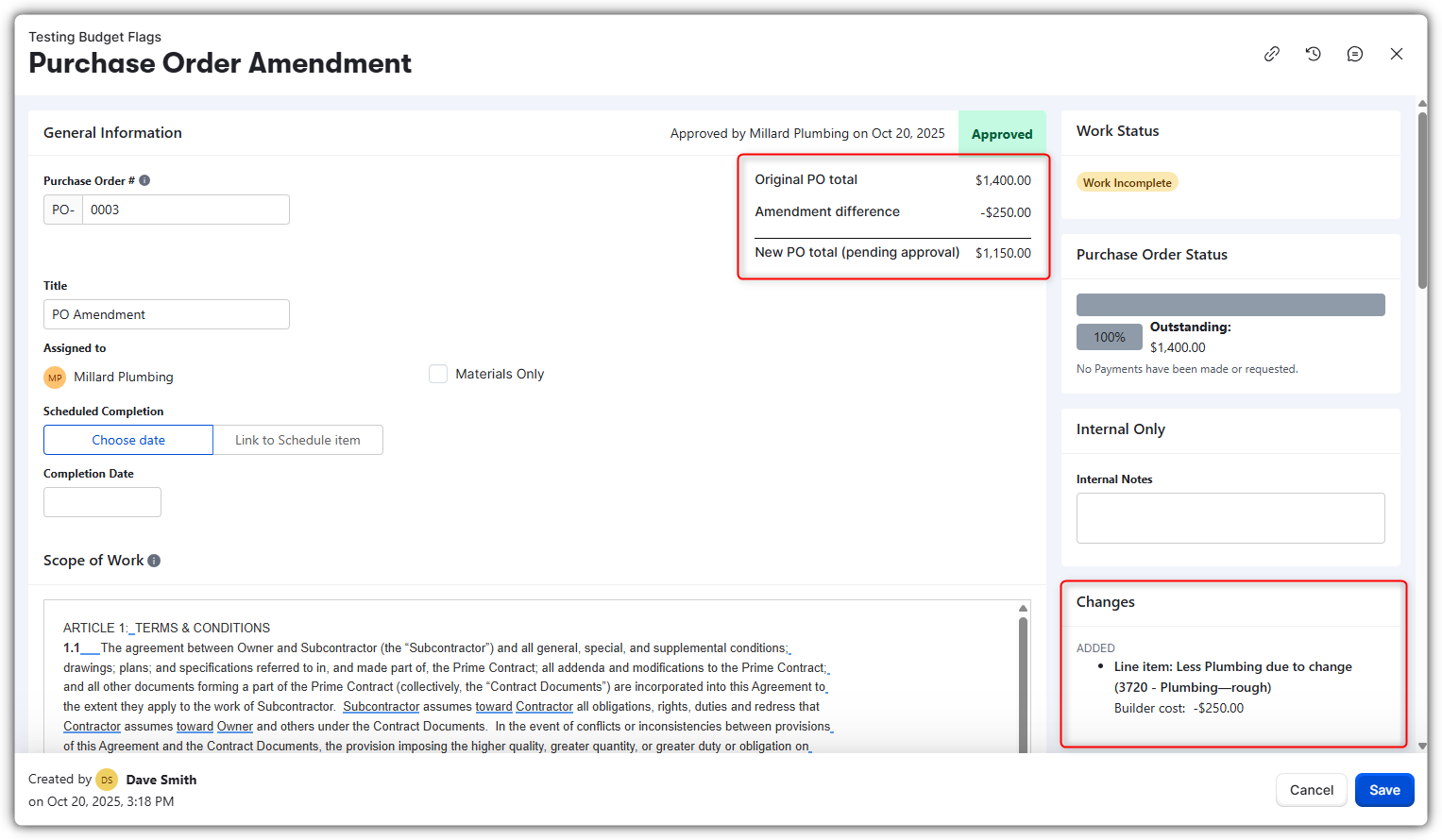
Task: Click the gray Outstanding progress bar
Action: (x=1230, y=304)
